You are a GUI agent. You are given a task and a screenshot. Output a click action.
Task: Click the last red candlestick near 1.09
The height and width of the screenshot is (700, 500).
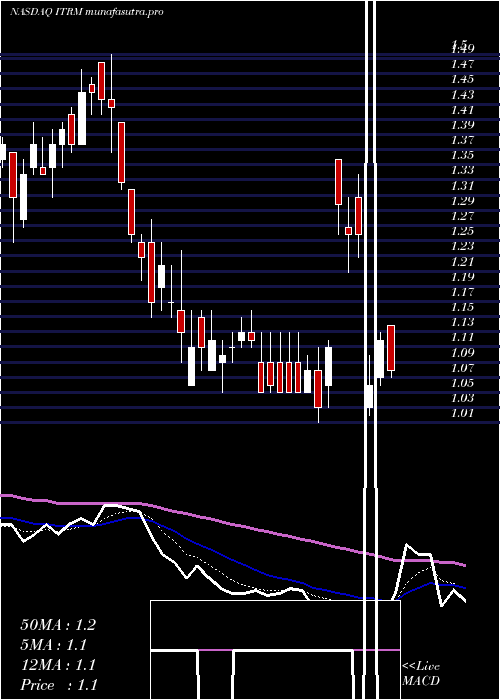tap(391, 348)
